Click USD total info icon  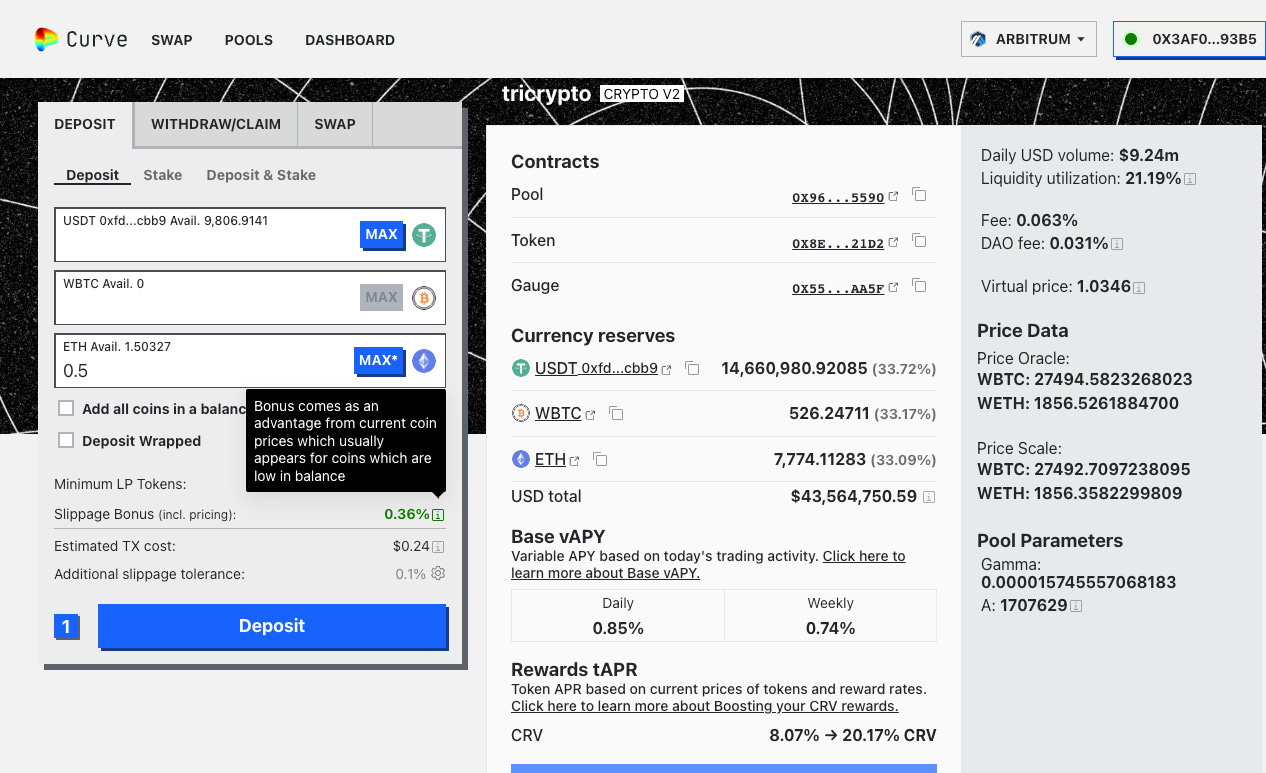929,497
